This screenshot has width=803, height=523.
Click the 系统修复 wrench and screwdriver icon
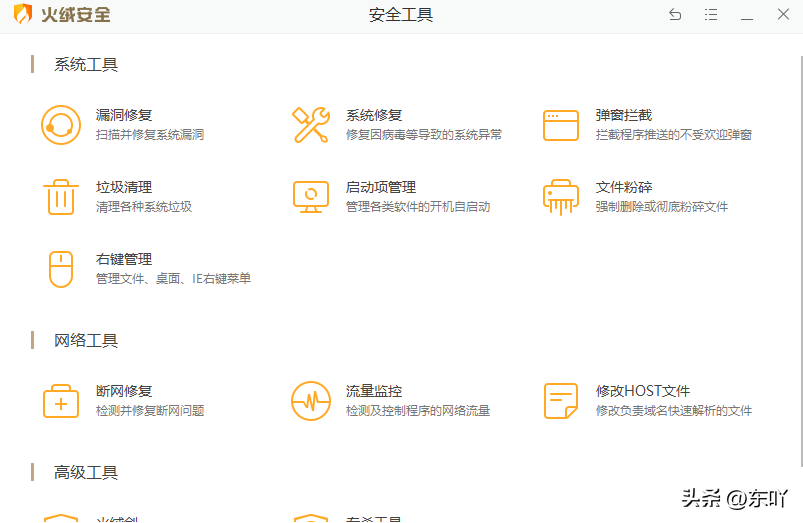(310, 125)
